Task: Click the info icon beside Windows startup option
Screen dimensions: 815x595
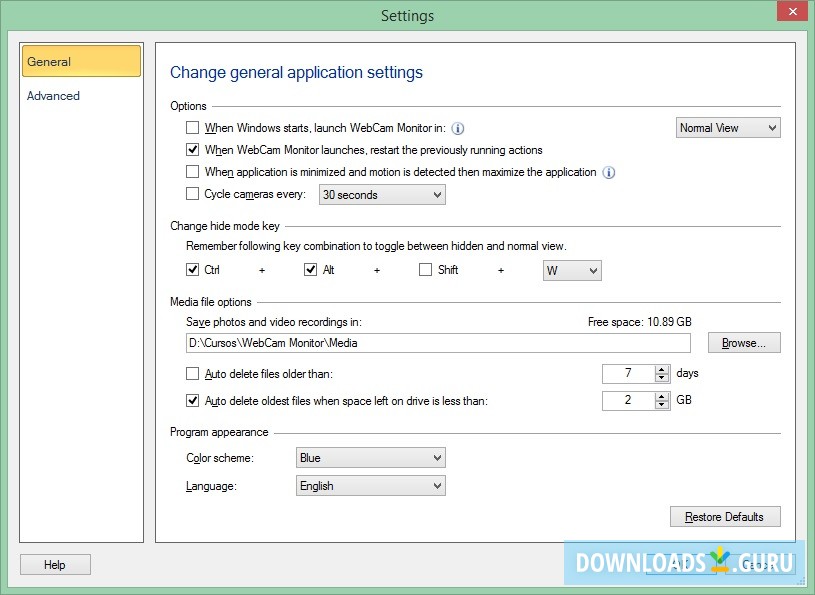Action: [x=458, y=128]
